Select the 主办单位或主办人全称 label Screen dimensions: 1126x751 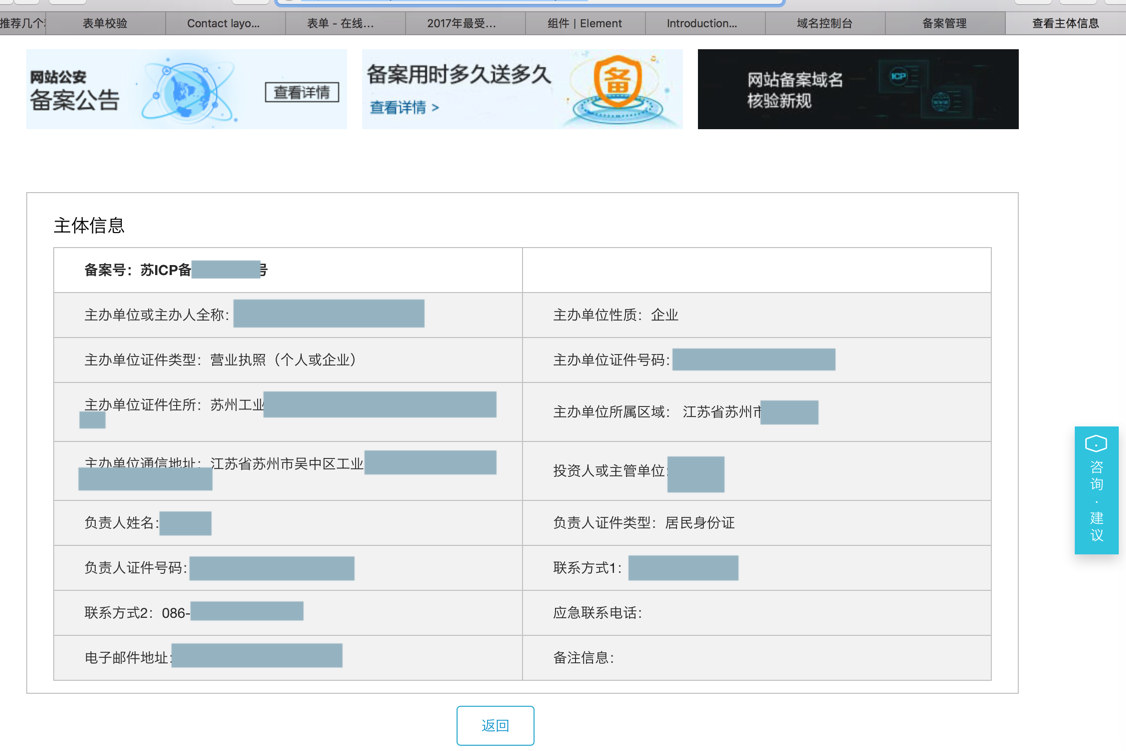tap(157, 314)
